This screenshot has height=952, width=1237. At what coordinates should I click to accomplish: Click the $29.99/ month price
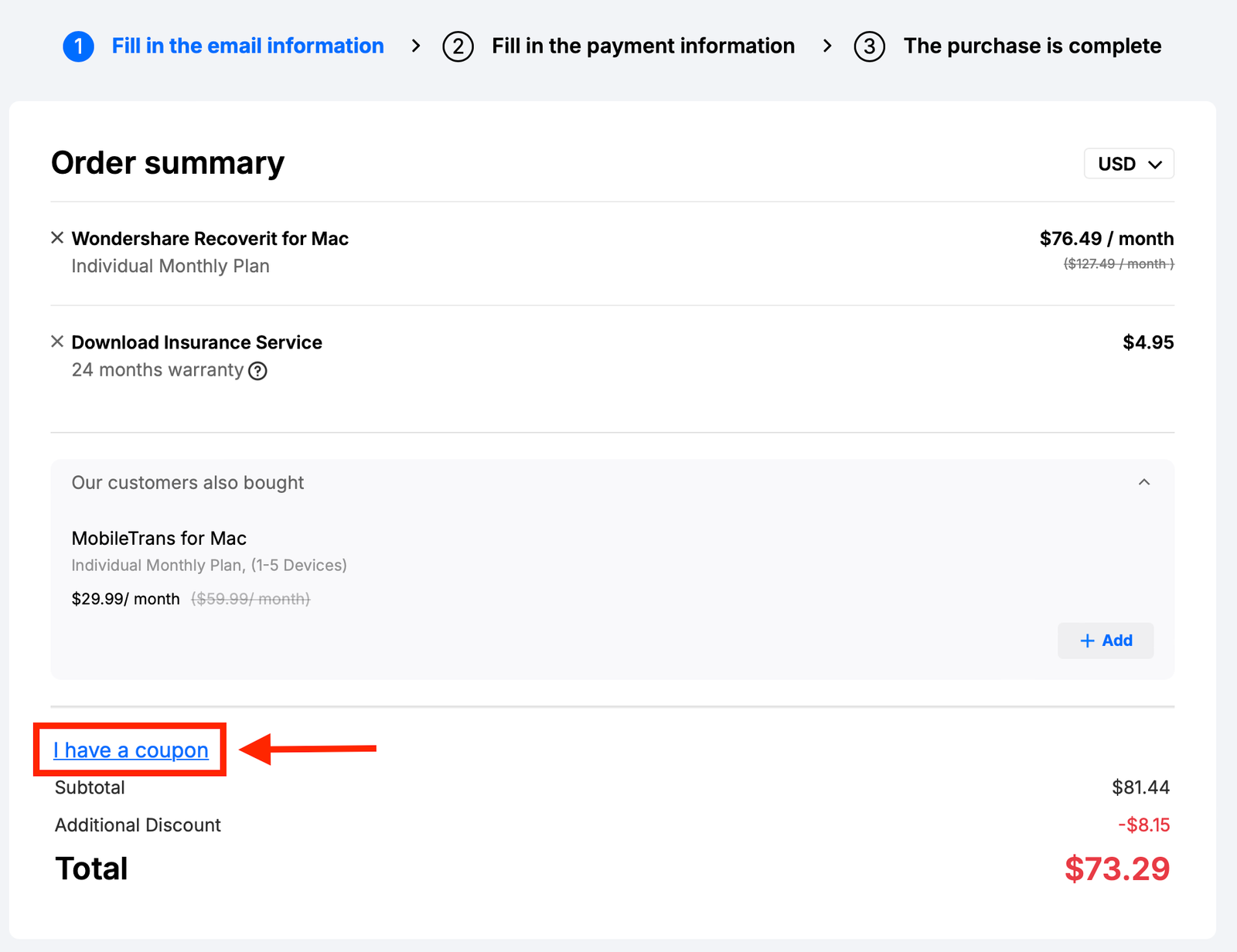(126, 599)
